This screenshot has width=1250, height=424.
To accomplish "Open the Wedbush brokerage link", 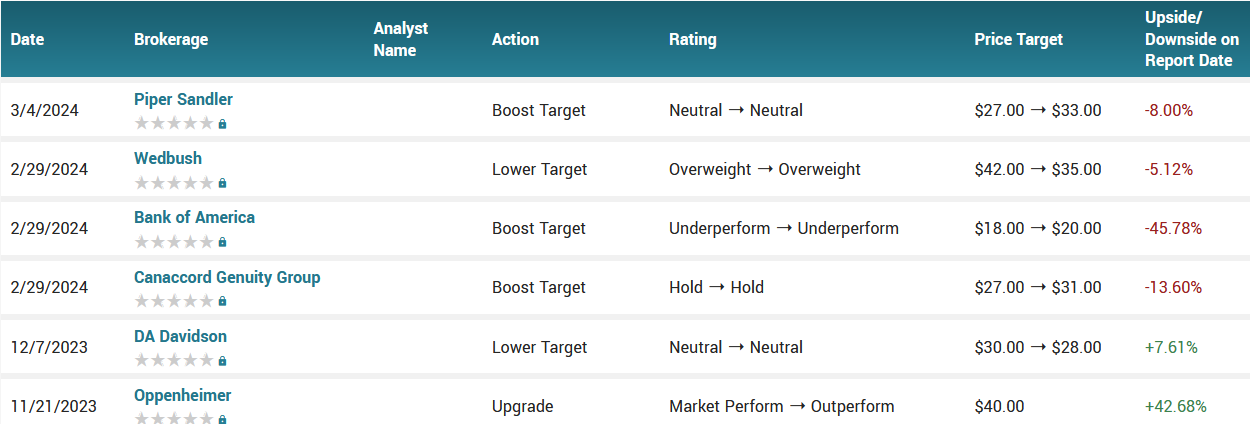I will [167, 158].
